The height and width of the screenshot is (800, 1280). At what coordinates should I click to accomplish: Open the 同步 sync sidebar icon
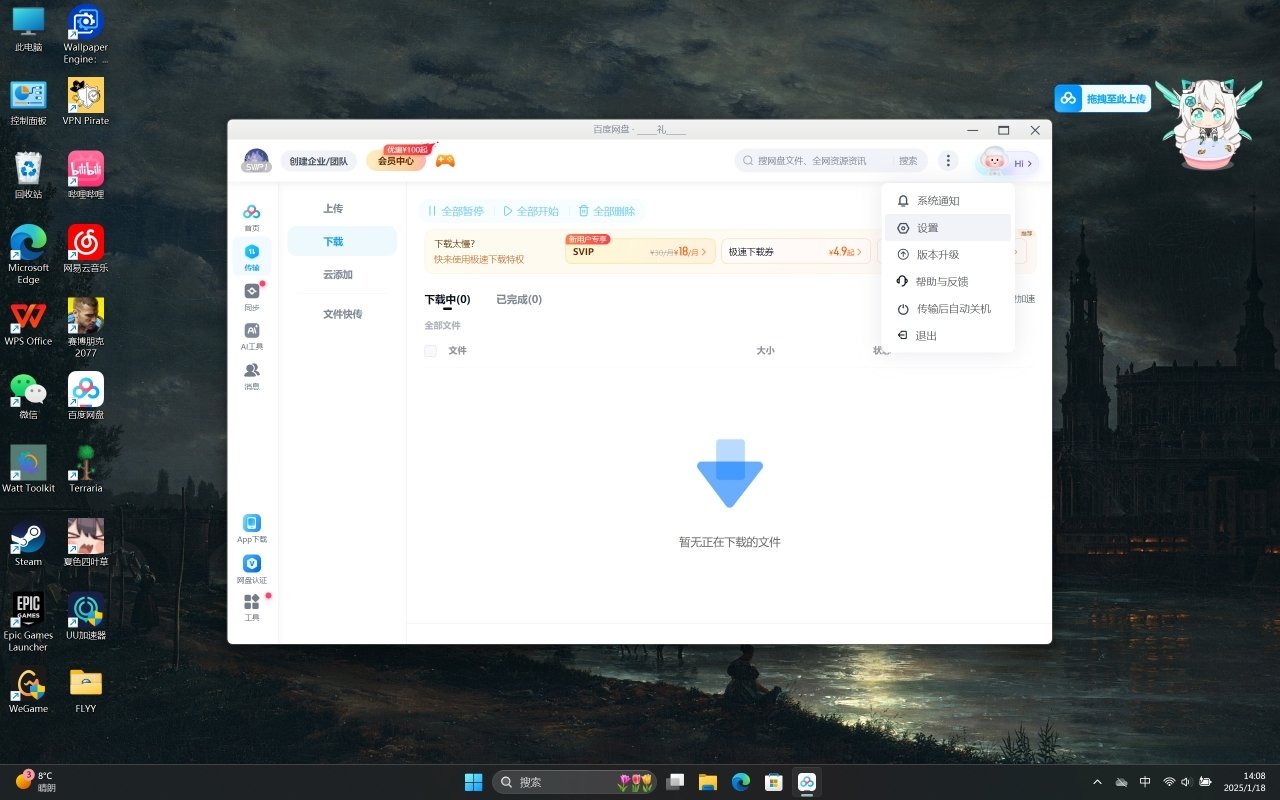(252, 296)
